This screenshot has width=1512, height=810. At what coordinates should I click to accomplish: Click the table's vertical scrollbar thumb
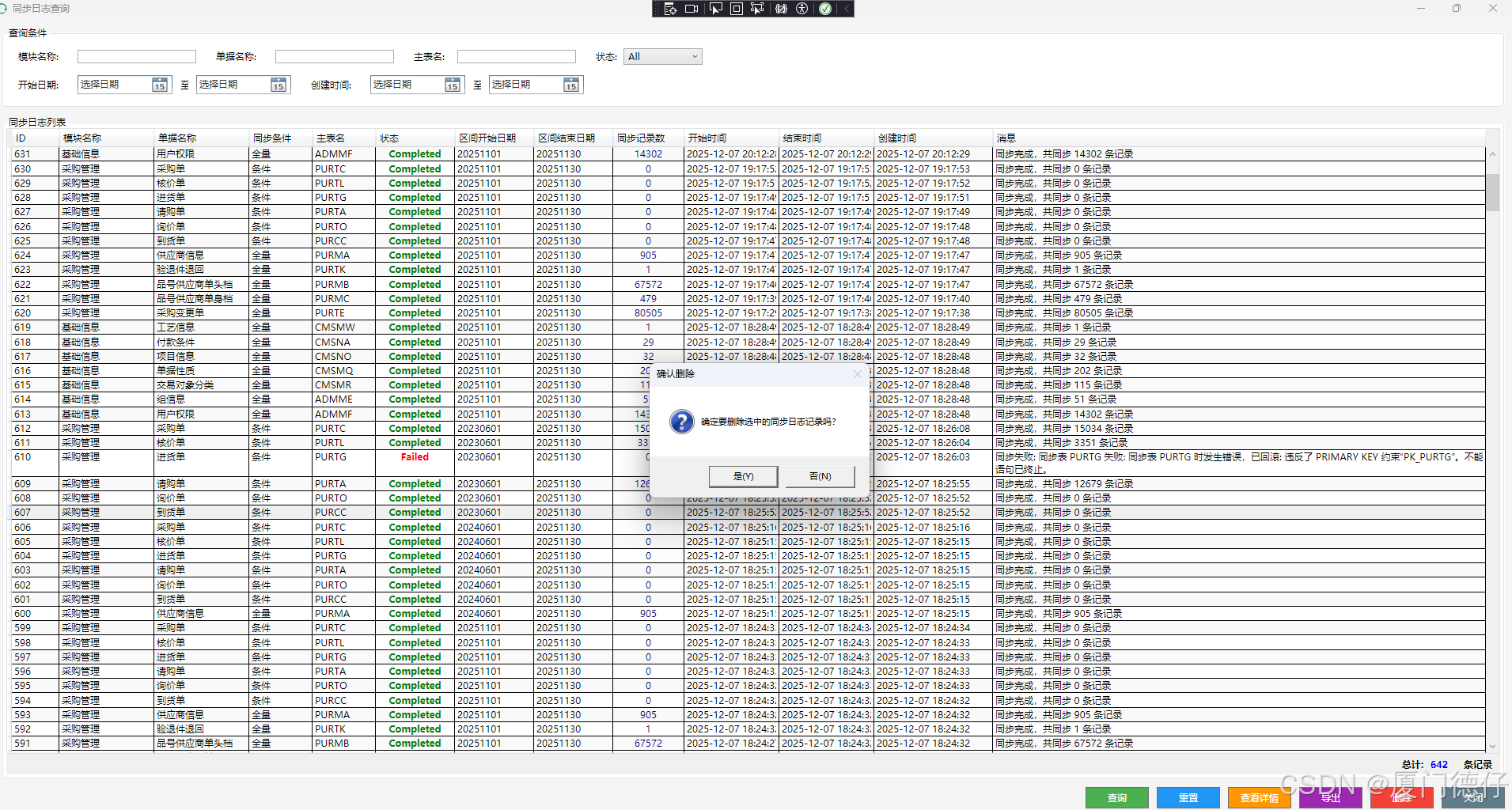[x=1492, y=192]
